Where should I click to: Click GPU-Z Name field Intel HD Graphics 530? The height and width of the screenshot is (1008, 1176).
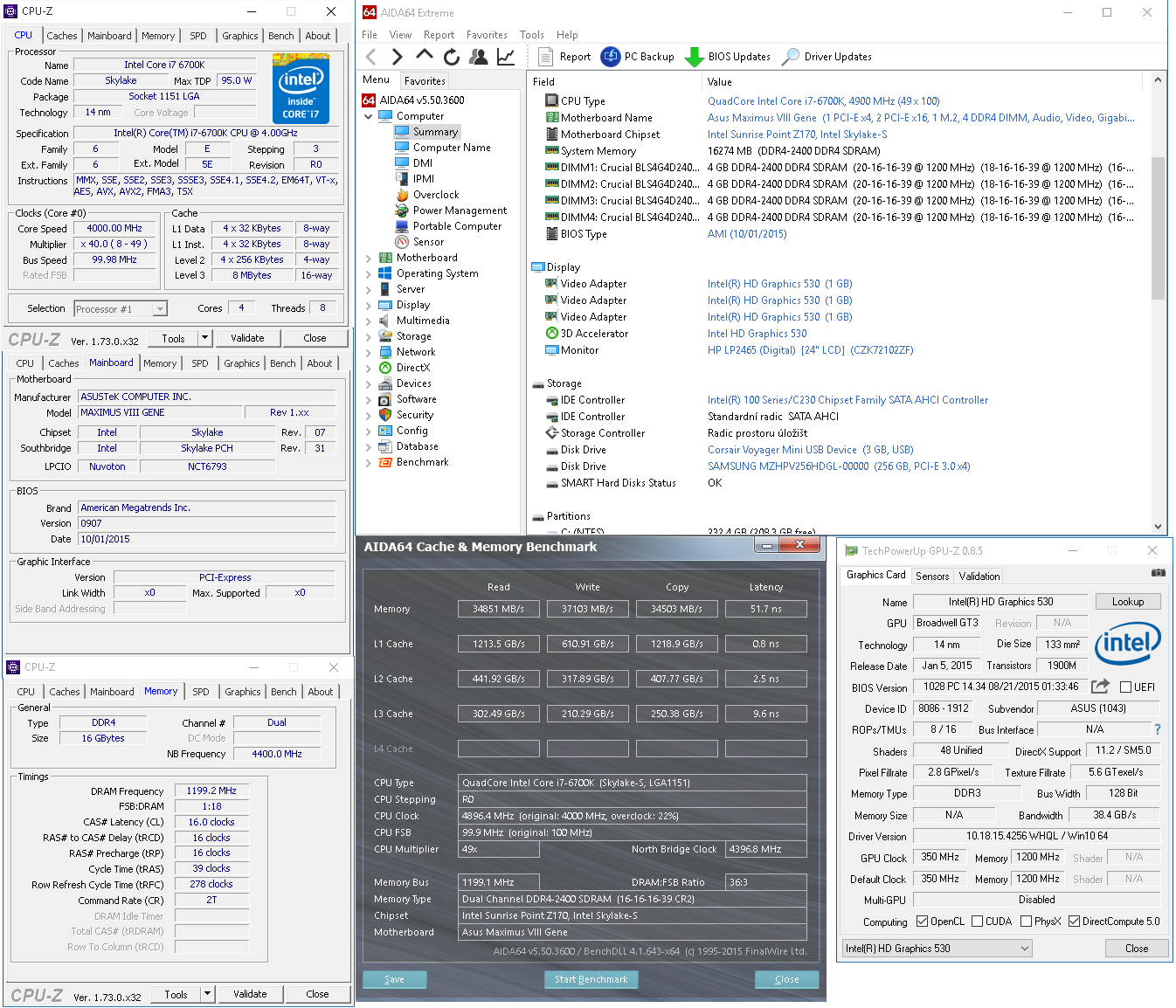(1000, 602)
